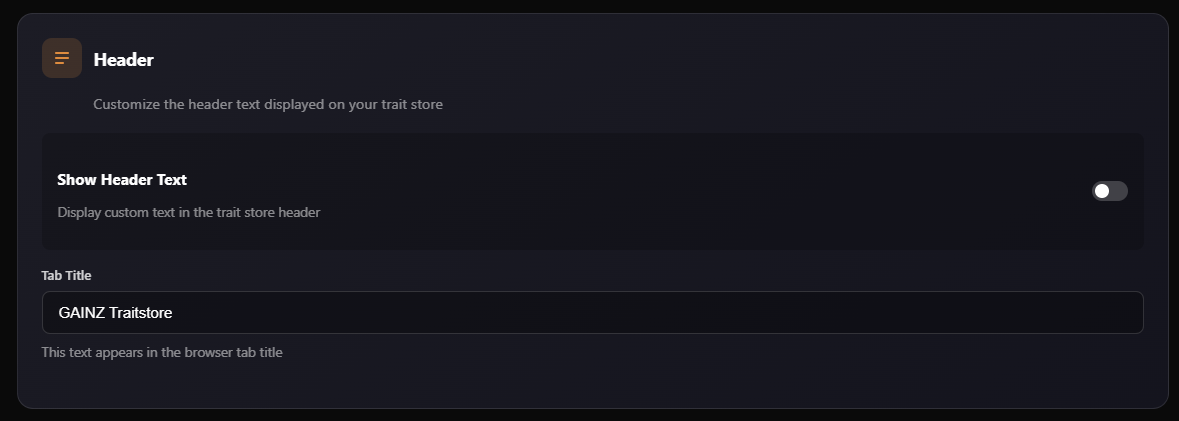Click the "Customize the header text" description

268,104
